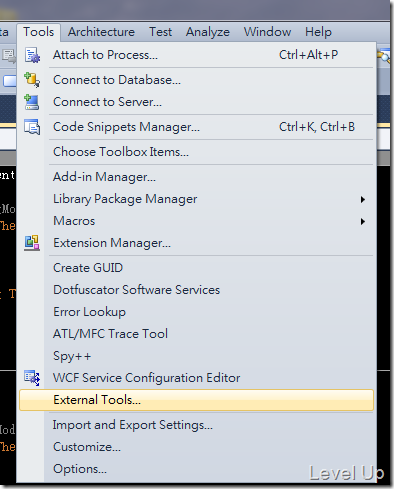The height and width of the screenshot is (489, 394).
Task: Choose Connect to Server...
Action: 197,102
